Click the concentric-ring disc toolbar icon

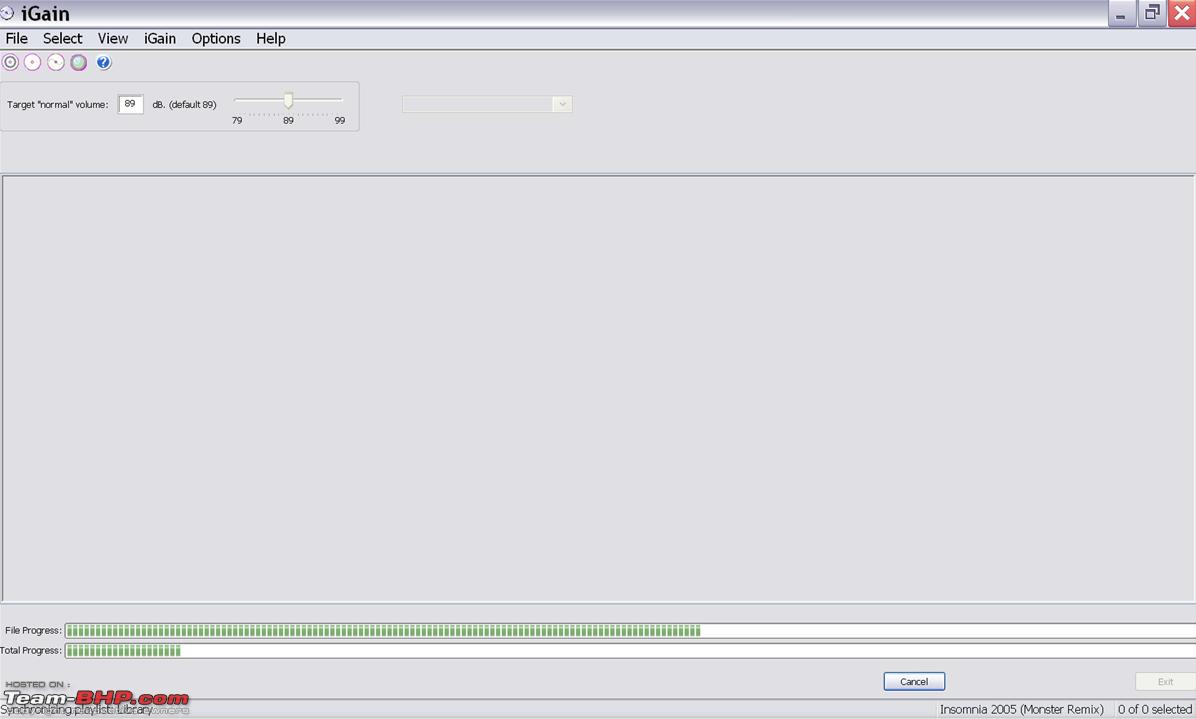coord(10,63)
